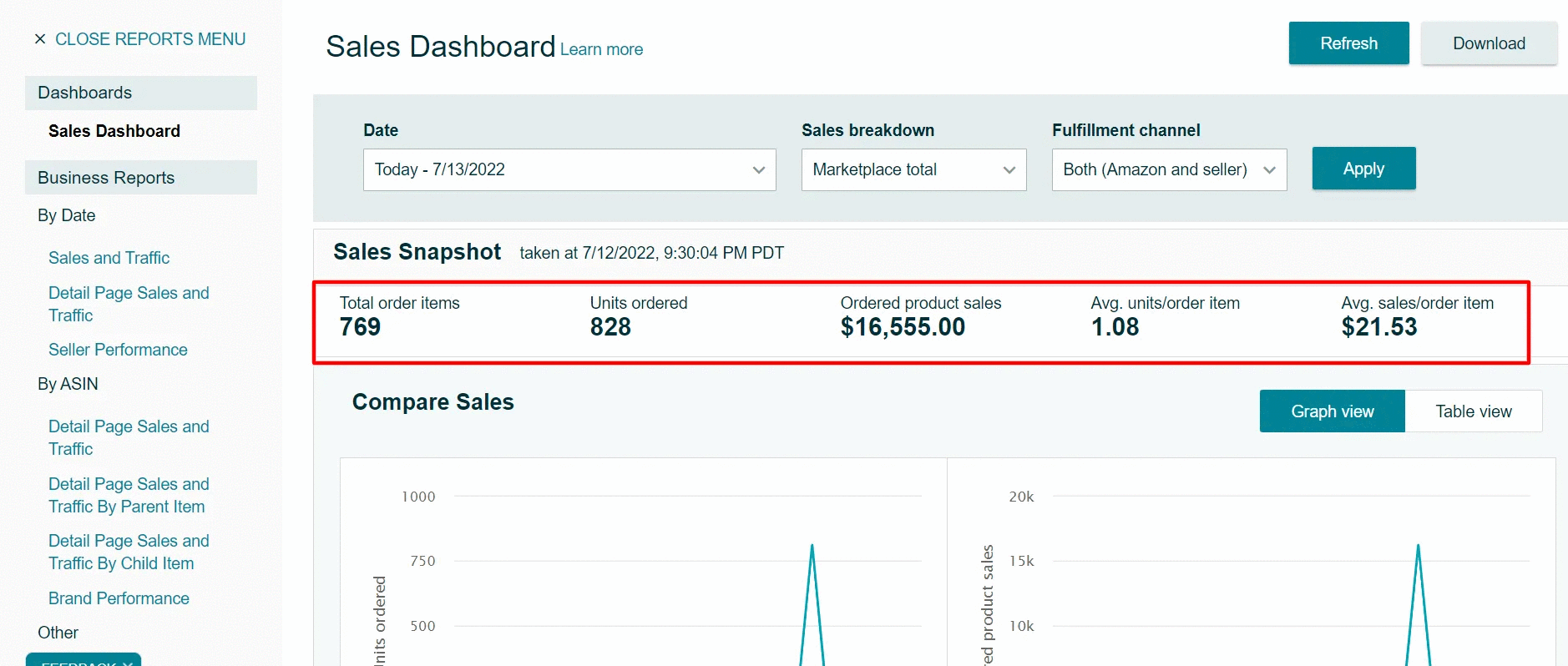Switch to Table view
This screenshot has height=666, width=1568.
coord(1473,411)
